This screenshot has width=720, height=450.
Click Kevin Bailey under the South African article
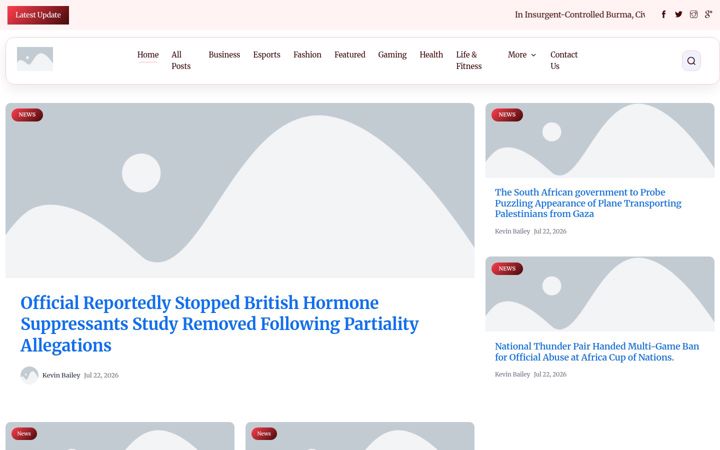pyautogui.click(x=512, y=231)
